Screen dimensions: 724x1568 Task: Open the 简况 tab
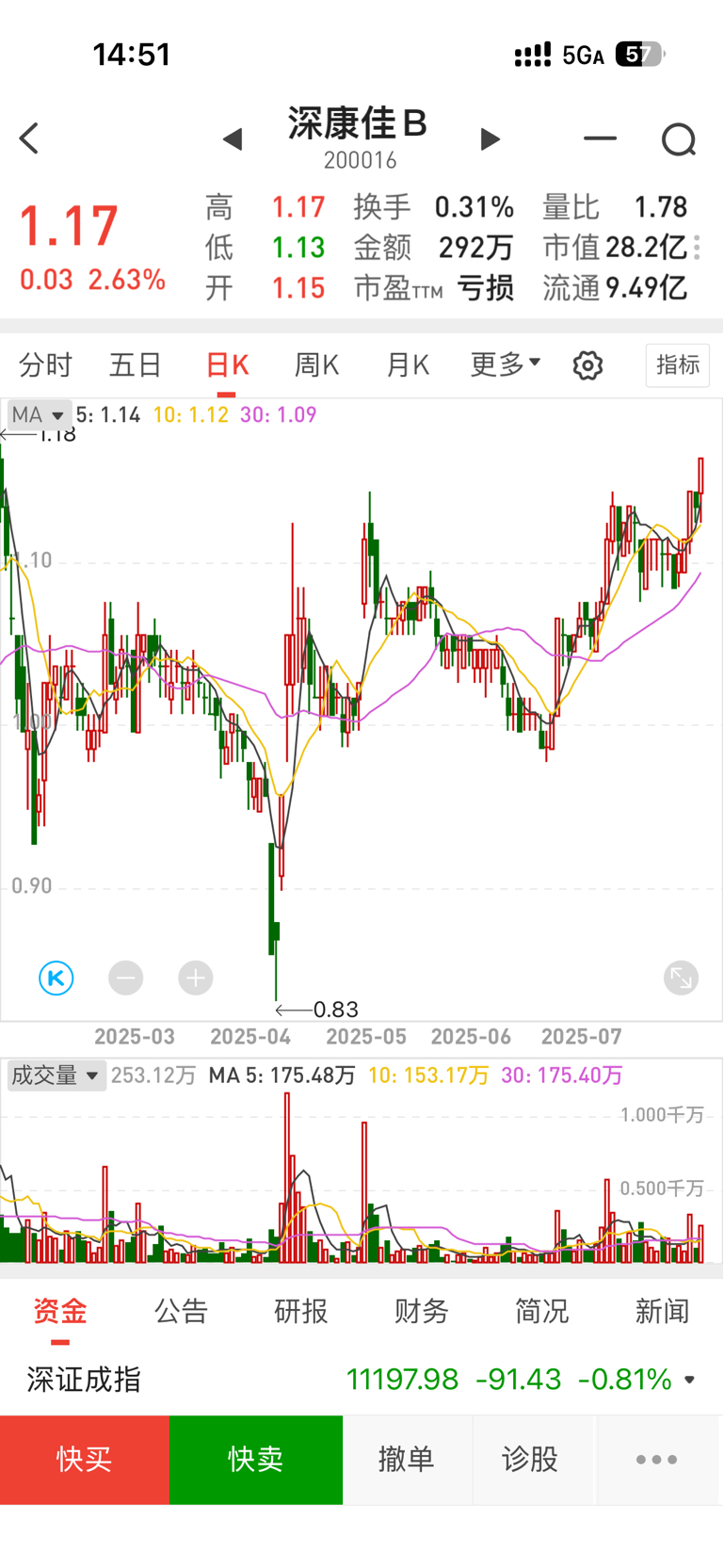point(541,1311)
